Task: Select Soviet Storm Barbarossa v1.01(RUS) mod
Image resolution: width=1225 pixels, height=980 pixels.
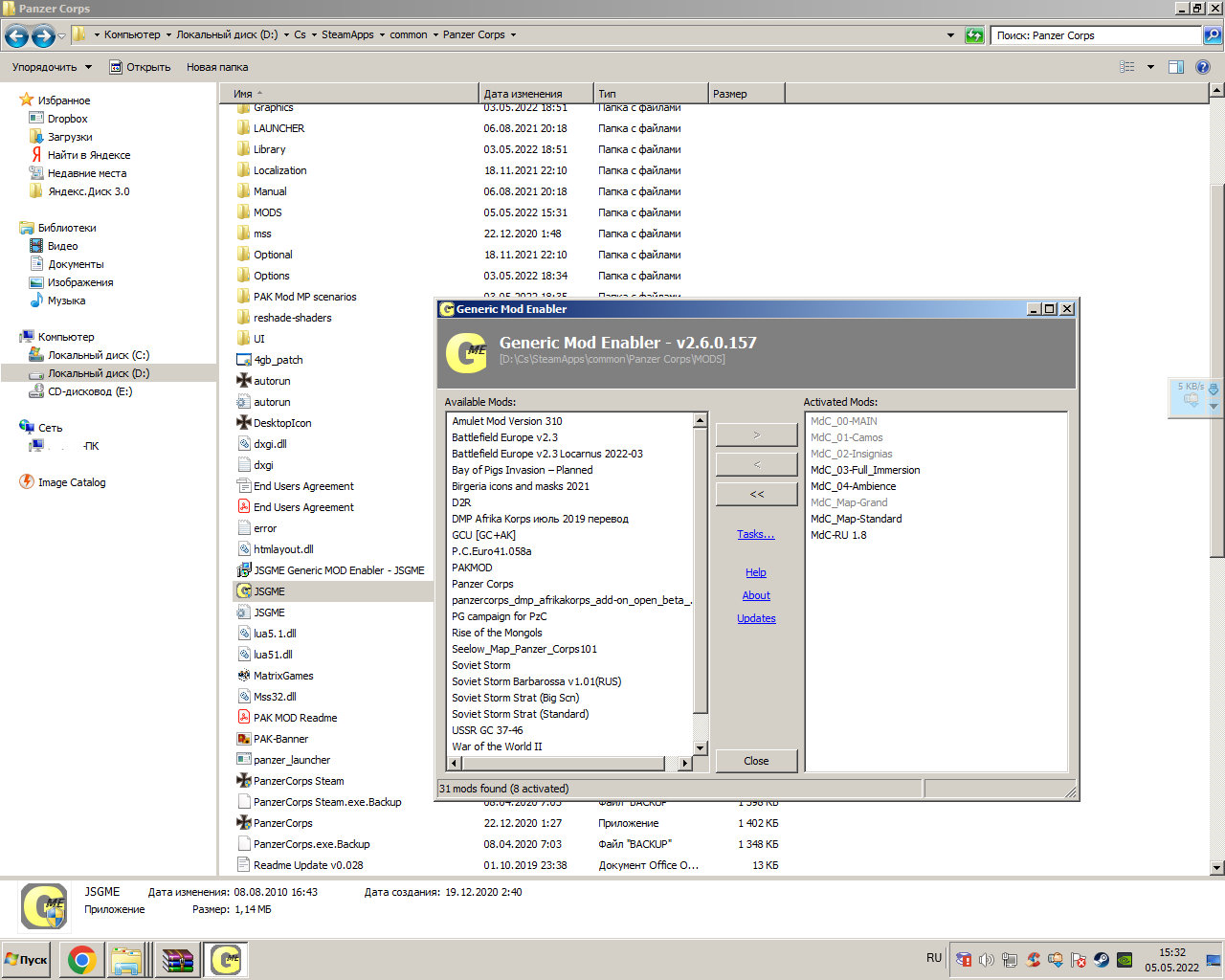Action: tap(536, 681)
